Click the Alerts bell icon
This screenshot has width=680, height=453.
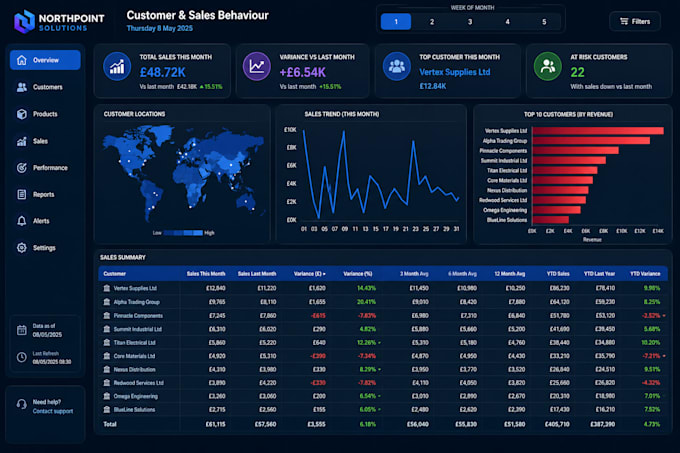[x=22, y=221]
